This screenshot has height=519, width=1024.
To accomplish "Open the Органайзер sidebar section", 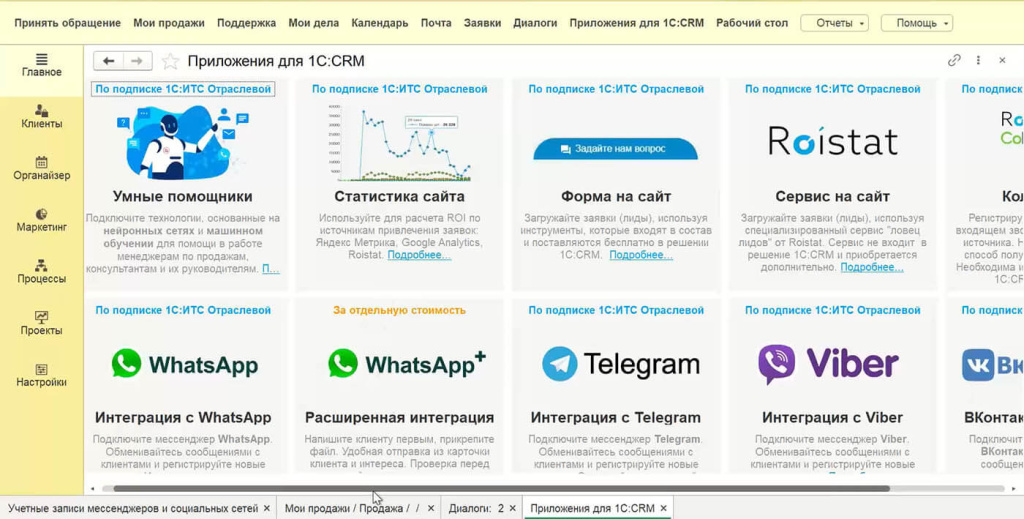I will (x=41, y=168).
